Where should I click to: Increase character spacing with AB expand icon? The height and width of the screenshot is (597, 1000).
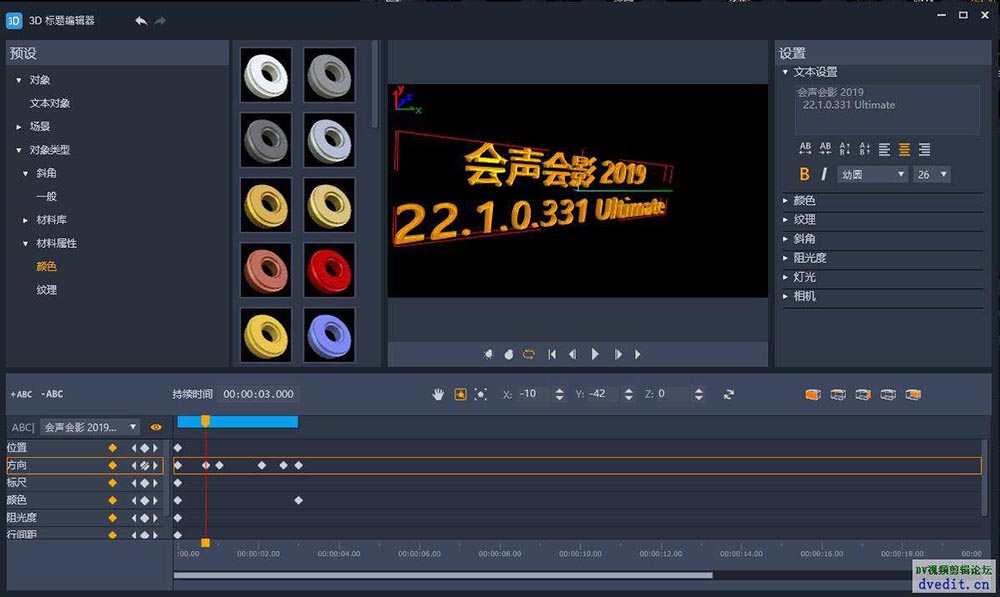805,149
